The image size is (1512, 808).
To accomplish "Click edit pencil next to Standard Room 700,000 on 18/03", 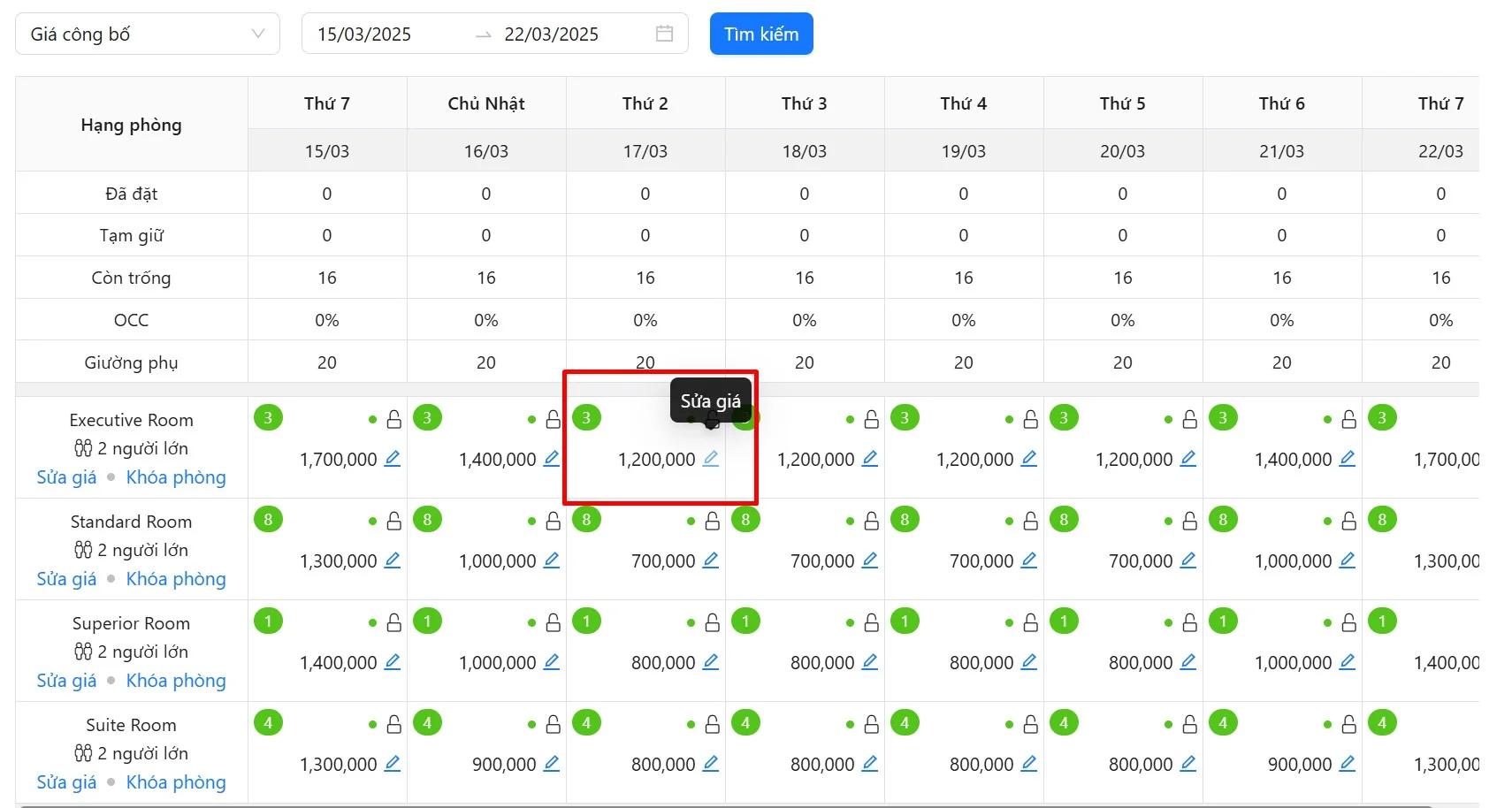I will click(870, 560).
